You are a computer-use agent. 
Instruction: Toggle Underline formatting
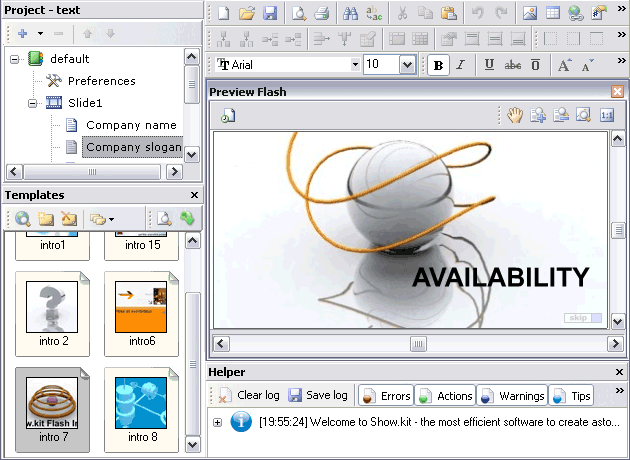(489, 65)
